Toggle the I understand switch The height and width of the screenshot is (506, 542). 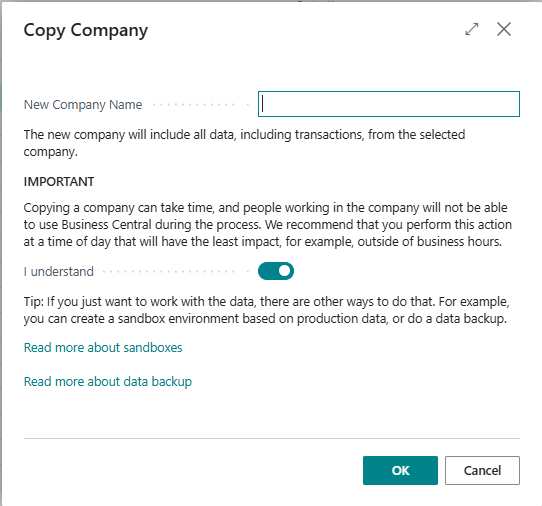click(x=276, y=271)
